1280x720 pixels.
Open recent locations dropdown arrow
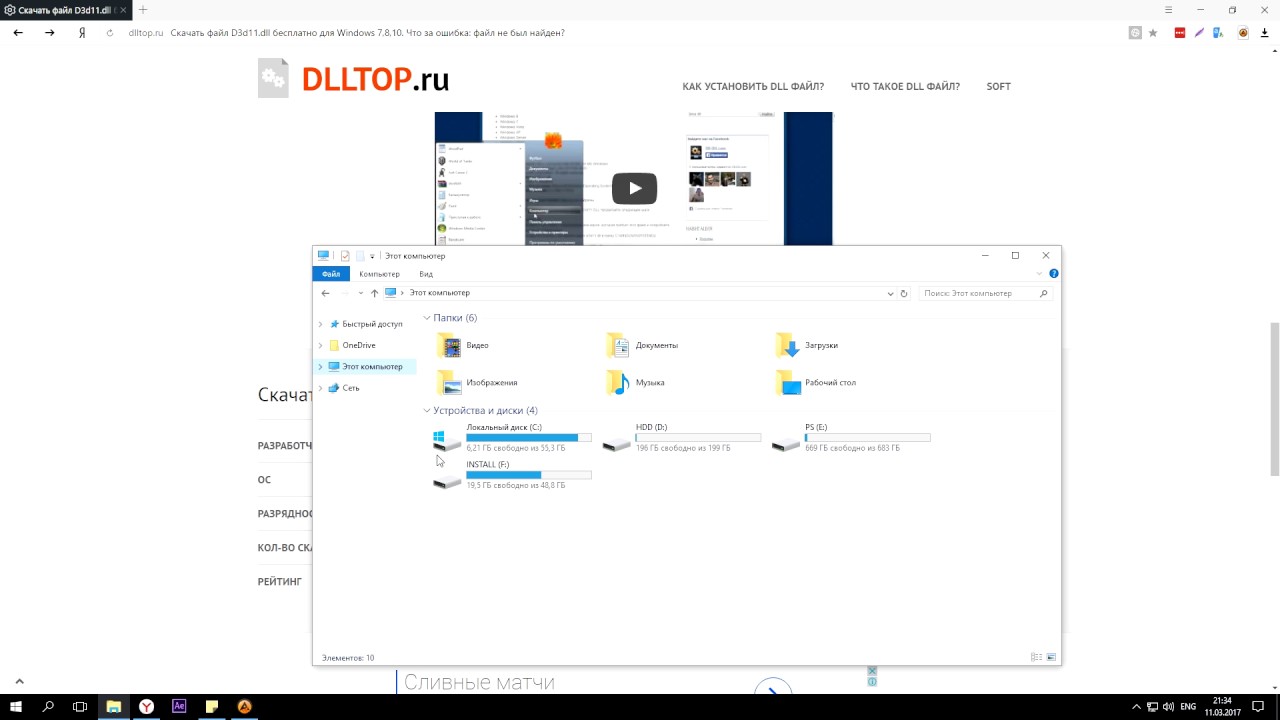[x=360, y=293]
